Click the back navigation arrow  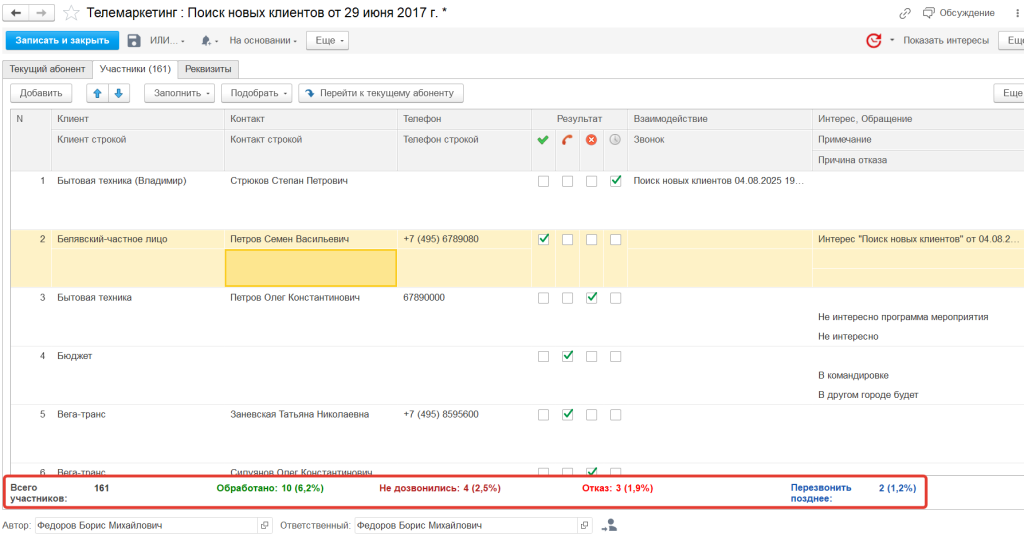(x=17, y=13)
